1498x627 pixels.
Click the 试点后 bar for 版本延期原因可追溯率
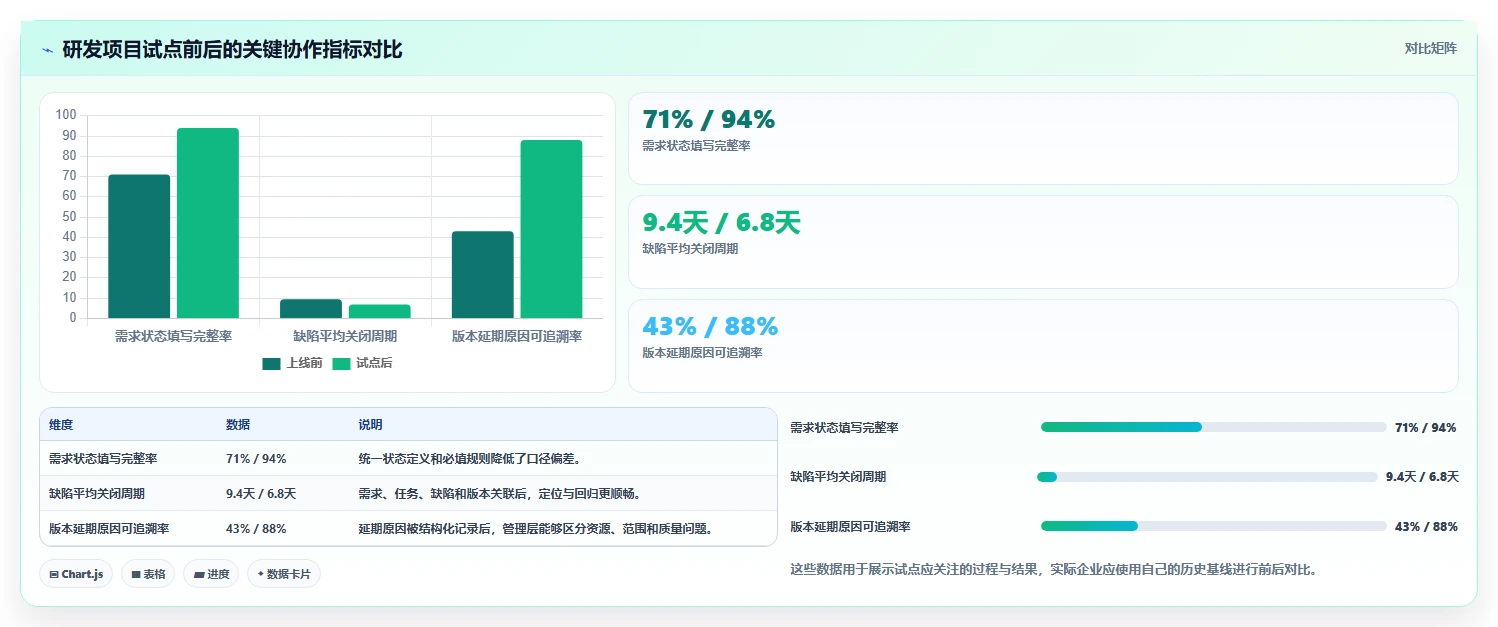click(x=551, y=229)
